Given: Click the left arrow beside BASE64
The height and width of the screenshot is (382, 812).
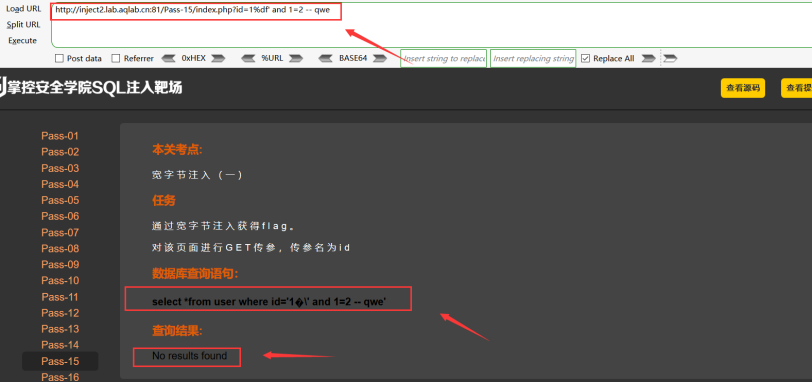Looking at the screenshot, I should [327, 58].
